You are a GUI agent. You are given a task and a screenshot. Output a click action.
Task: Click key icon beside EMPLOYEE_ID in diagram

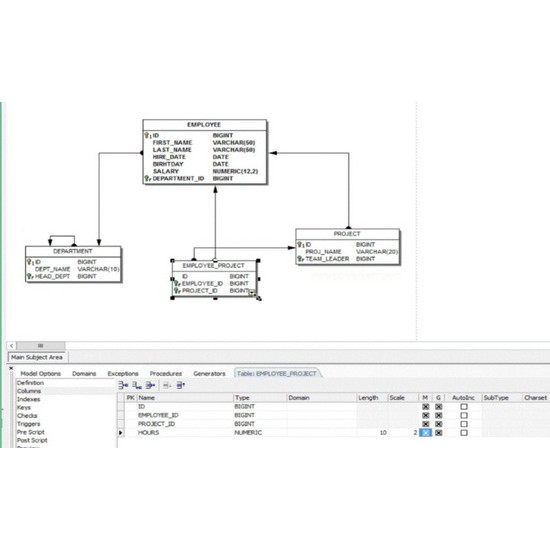177,283
